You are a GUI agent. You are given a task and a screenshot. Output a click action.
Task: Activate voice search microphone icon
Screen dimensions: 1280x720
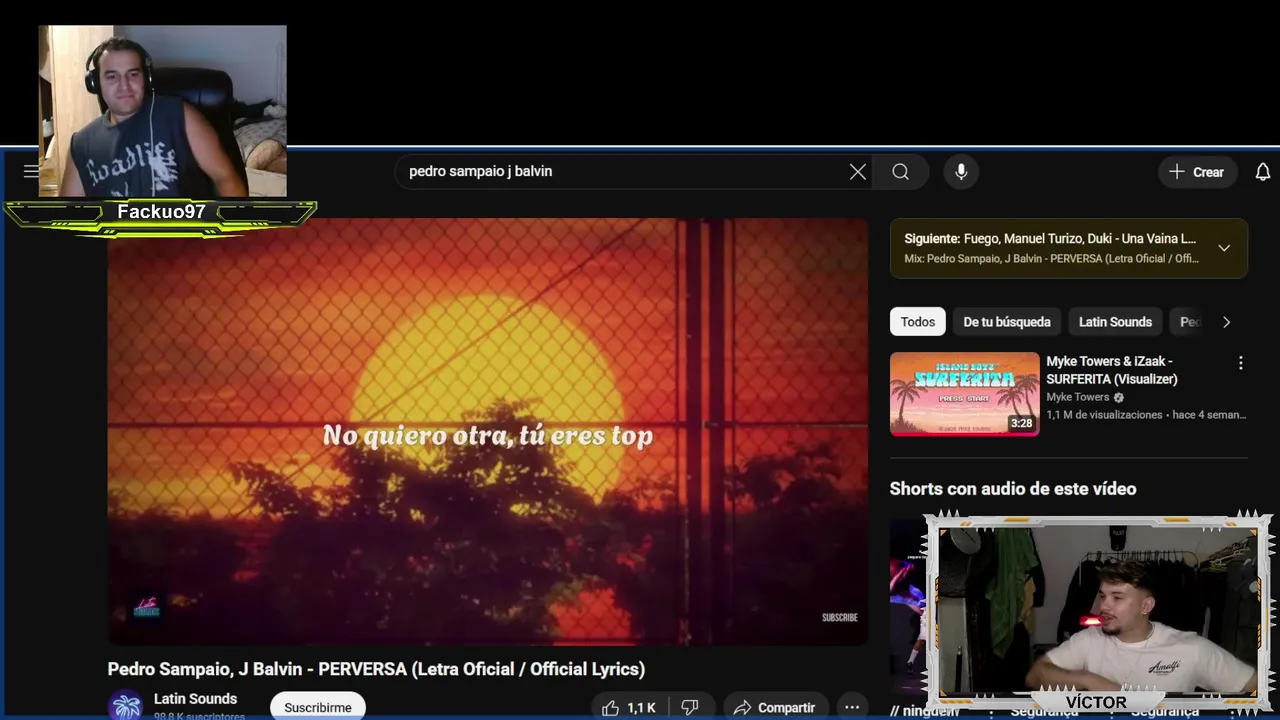(961, 172)
